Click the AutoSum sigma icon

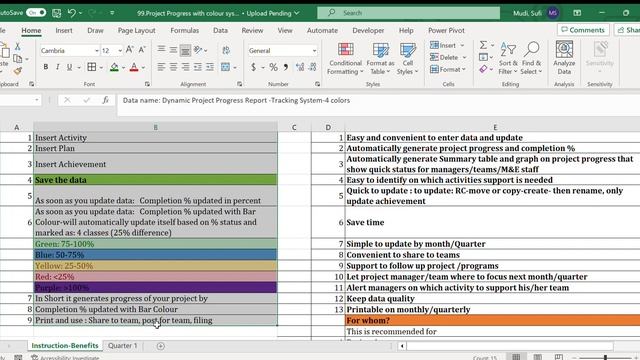[483, 45]
